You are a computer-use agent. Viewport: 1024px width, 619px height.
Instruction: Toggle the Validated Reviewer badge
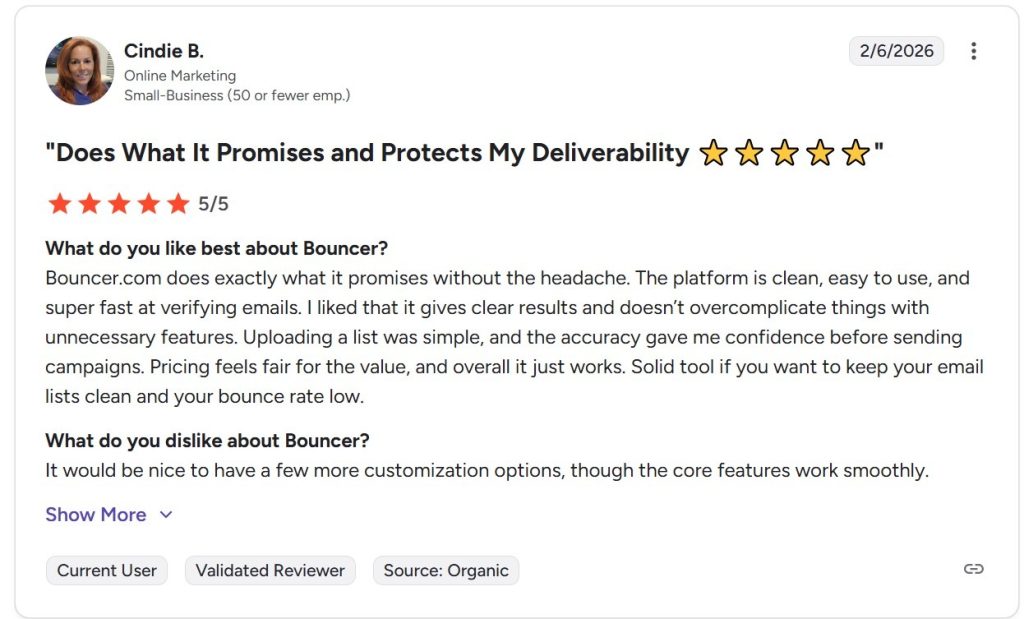click(x=270, y=570)
